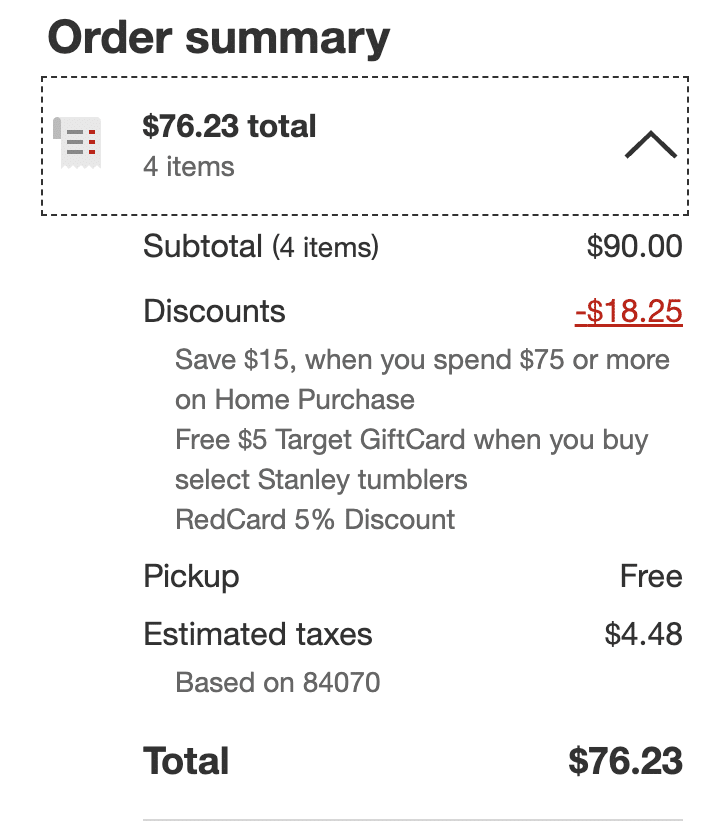Click the "$76.23 total" summary header text
Viewport: 720px width, 840px height.
coord(229,127)
